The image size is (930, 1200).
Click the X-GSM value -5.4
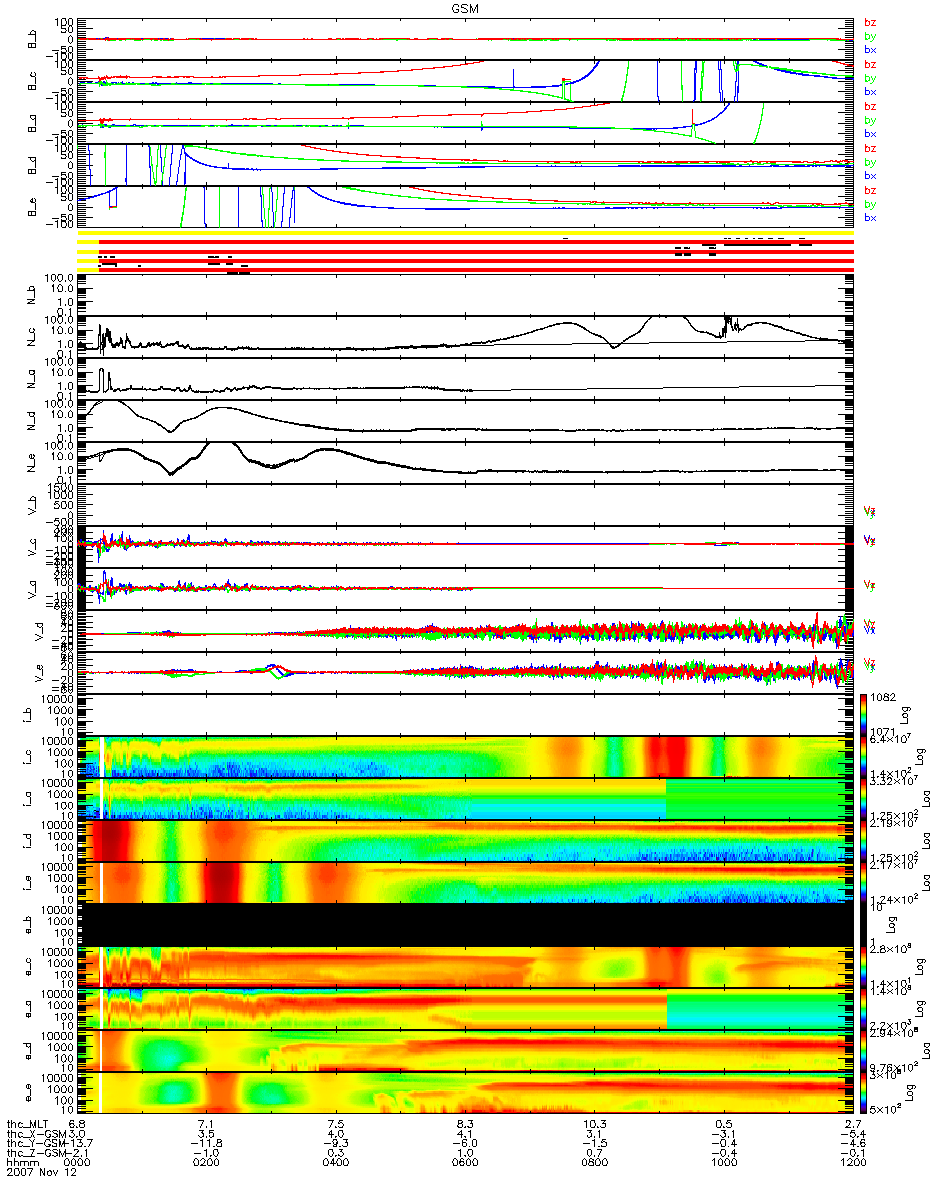[x=853, y=1134]
